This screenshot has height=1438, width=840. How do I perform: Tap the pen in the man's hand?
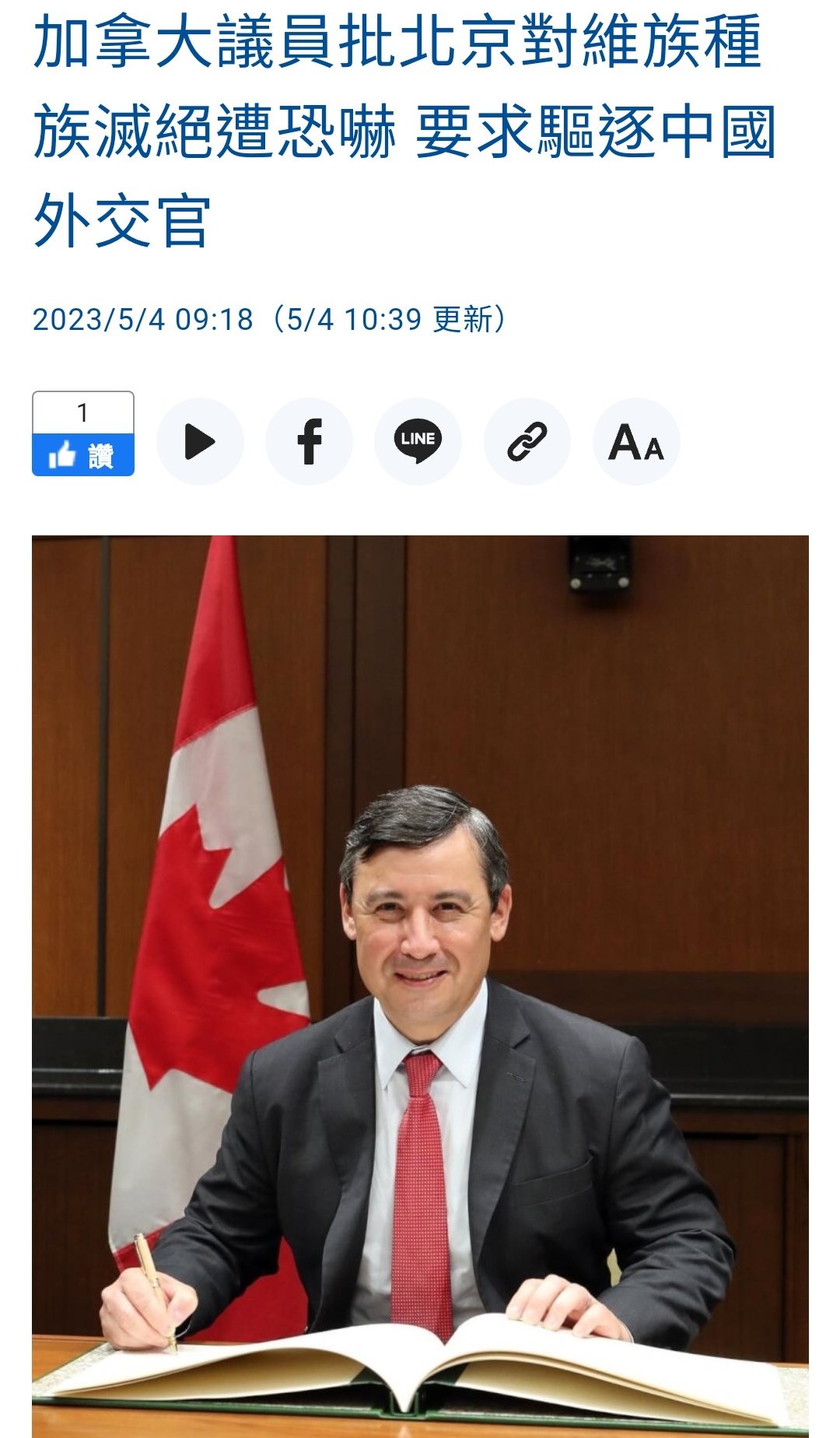tap(154, 1292)
